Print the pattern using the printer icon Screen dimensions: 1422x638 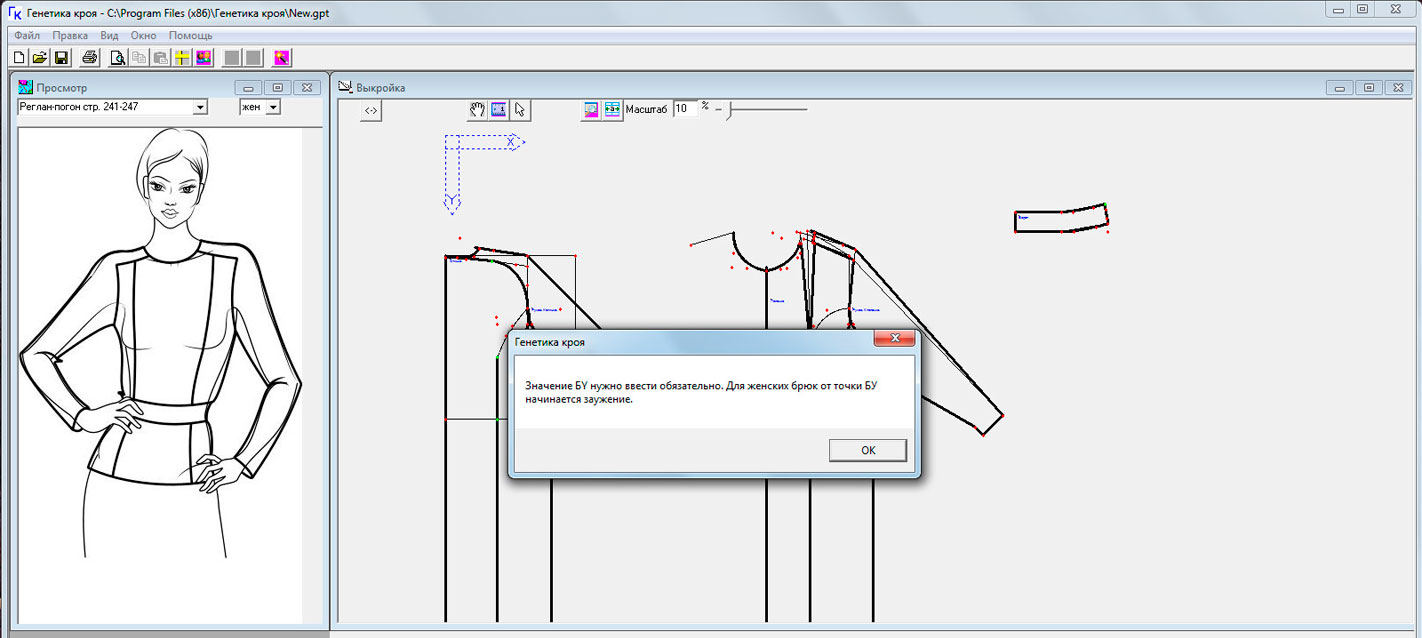click(x=90, y=57)
